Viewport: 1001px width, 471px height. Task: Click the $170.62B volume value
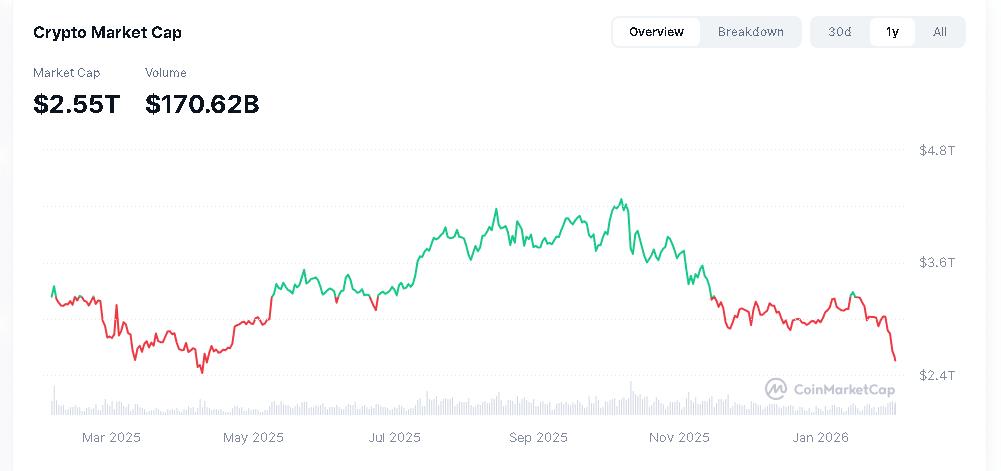pyautogui.click(x=202, y=104)
